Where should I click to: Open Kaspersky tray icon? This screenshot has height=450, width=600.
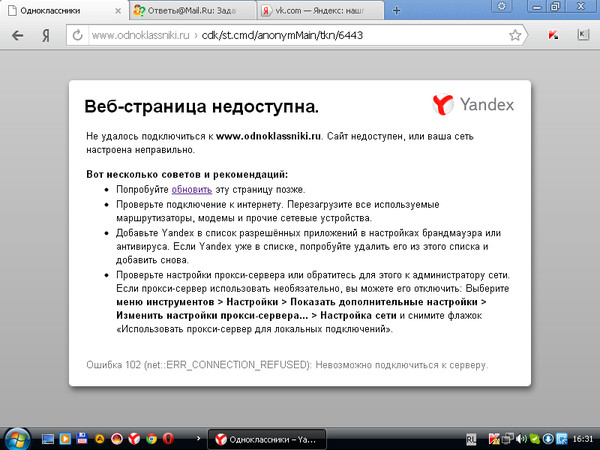[x=494, y=439]
